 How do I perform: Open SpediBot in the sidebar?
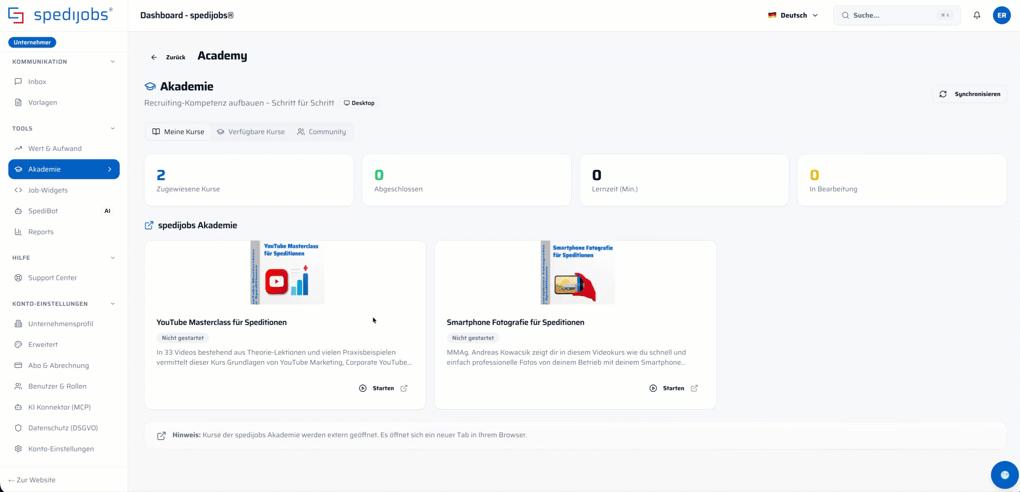[64, 211]
